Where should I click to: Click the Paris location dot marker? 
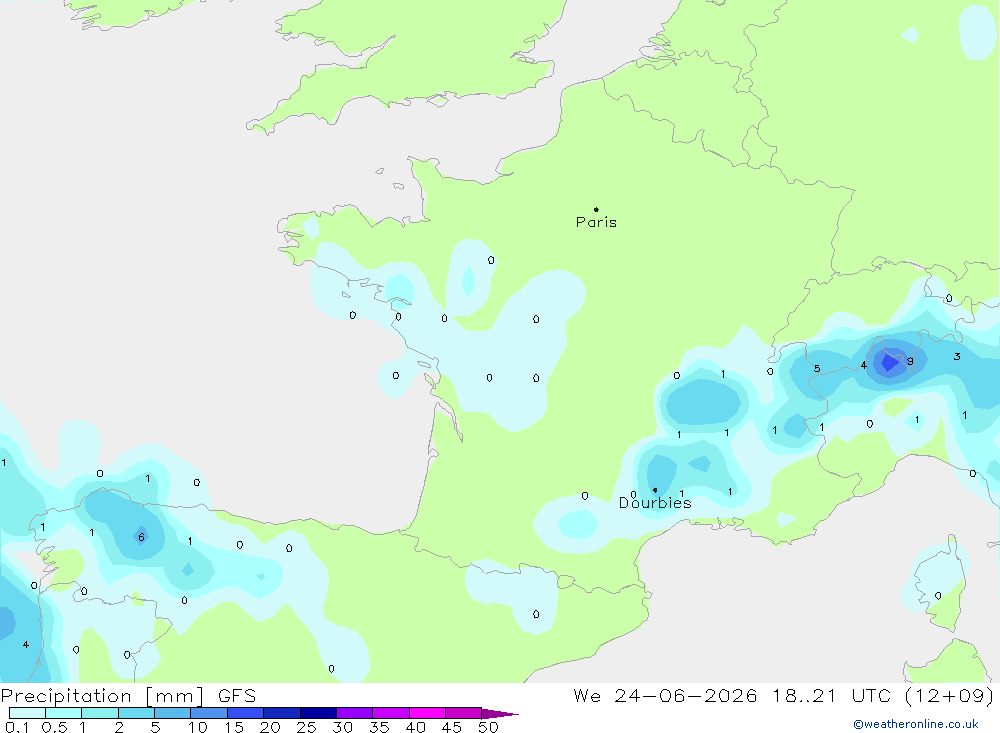tap(596, 209)
